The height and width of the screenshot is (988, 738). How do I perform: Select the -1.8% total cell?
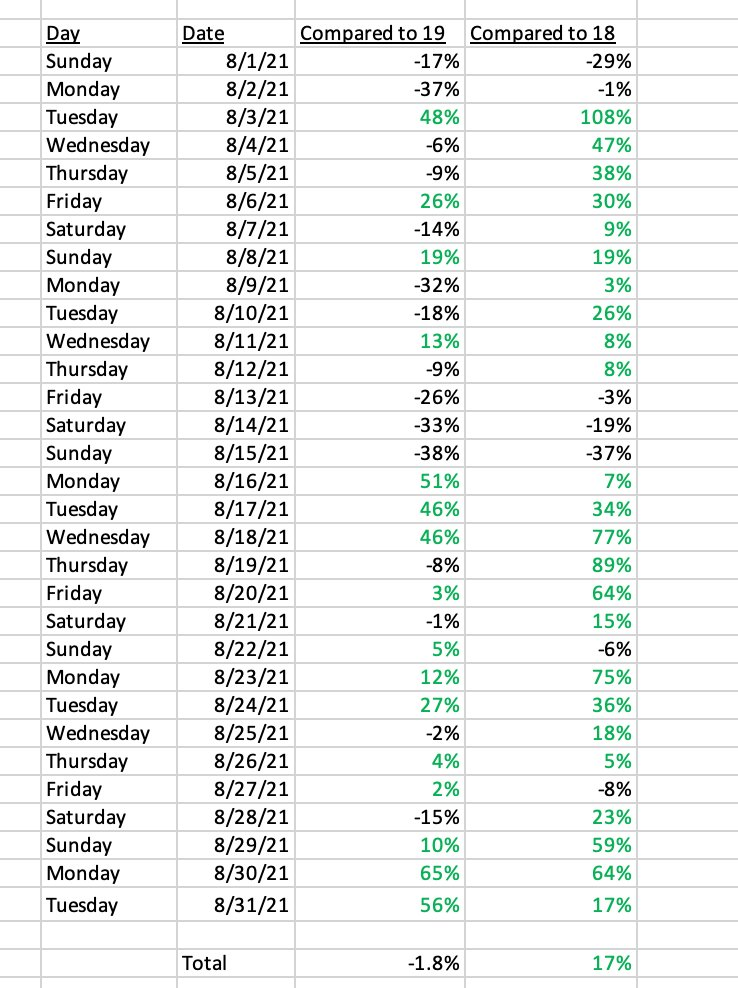[380, 963]
